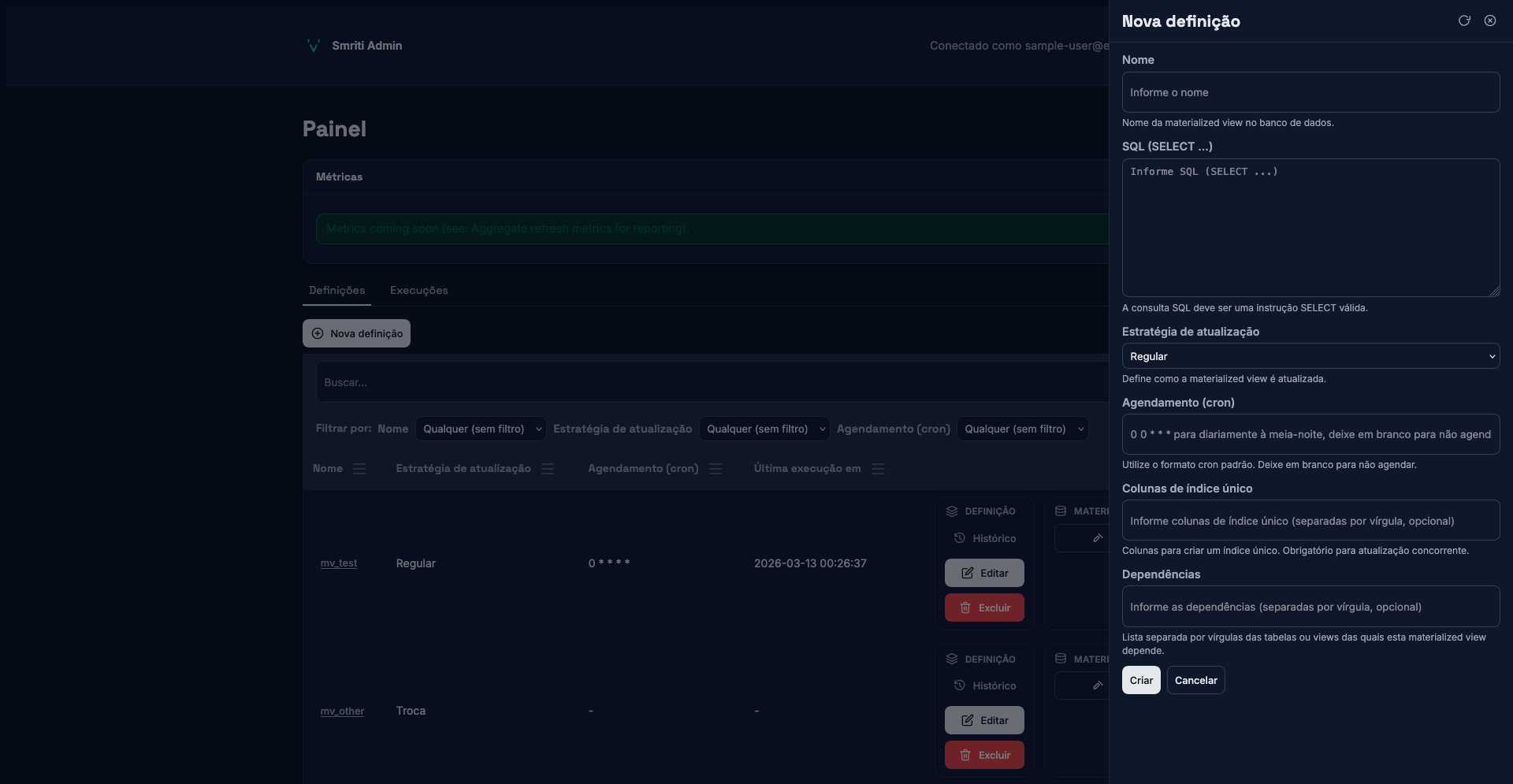
Task: Open column menu icon for Agendamento (cron) header
Action: point(716,469)
